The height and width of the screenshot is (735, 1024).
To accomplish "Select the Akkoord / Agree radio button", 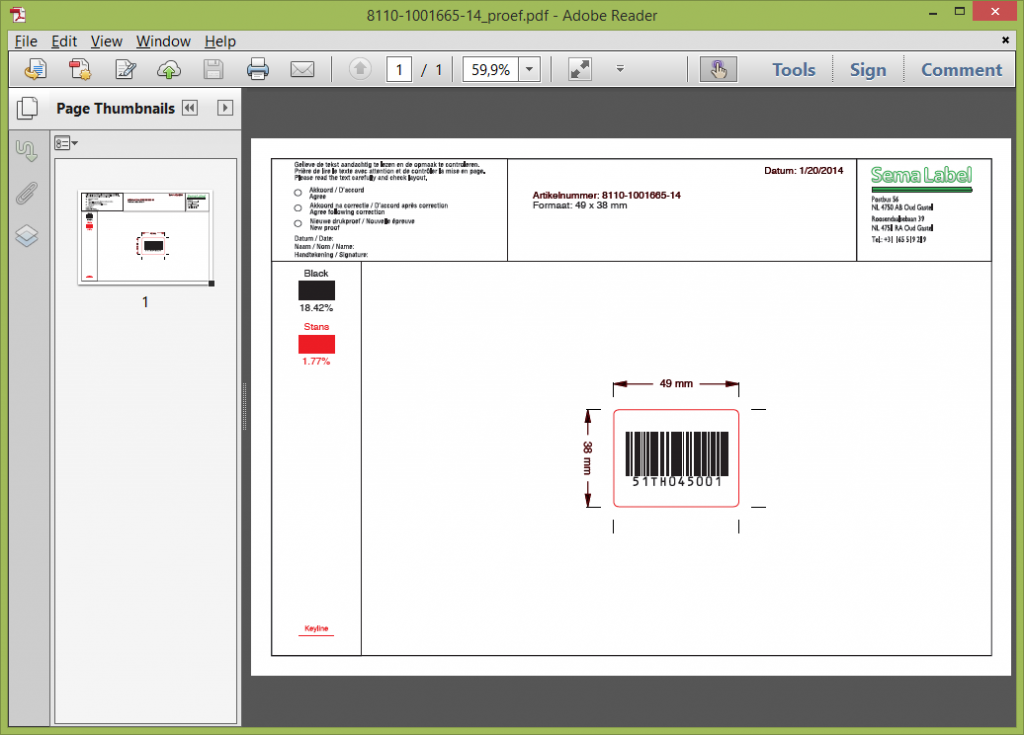I will (x=298, y=193).
